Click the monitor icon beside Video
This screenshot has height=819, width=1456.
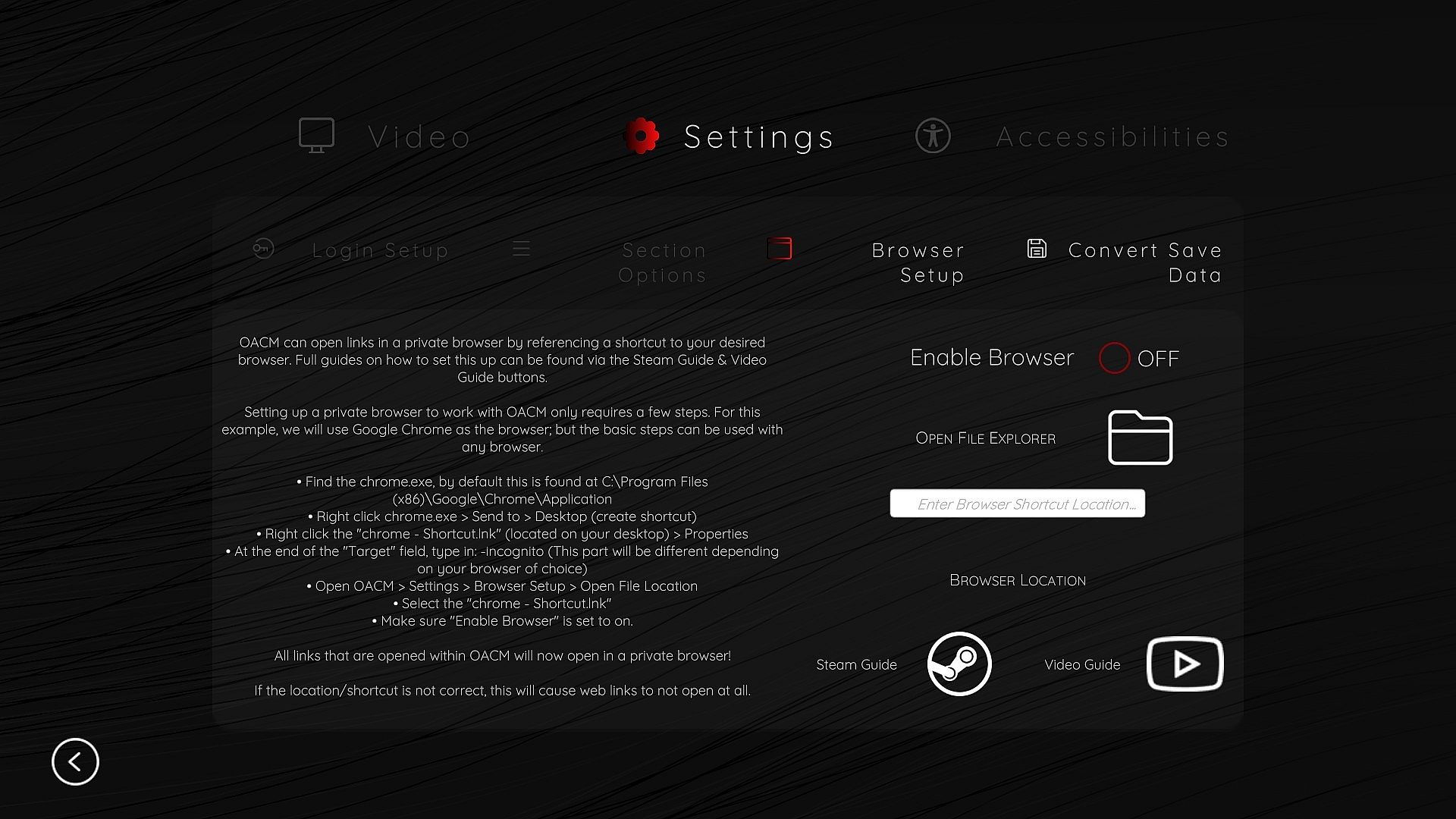(x=316, y=136)
